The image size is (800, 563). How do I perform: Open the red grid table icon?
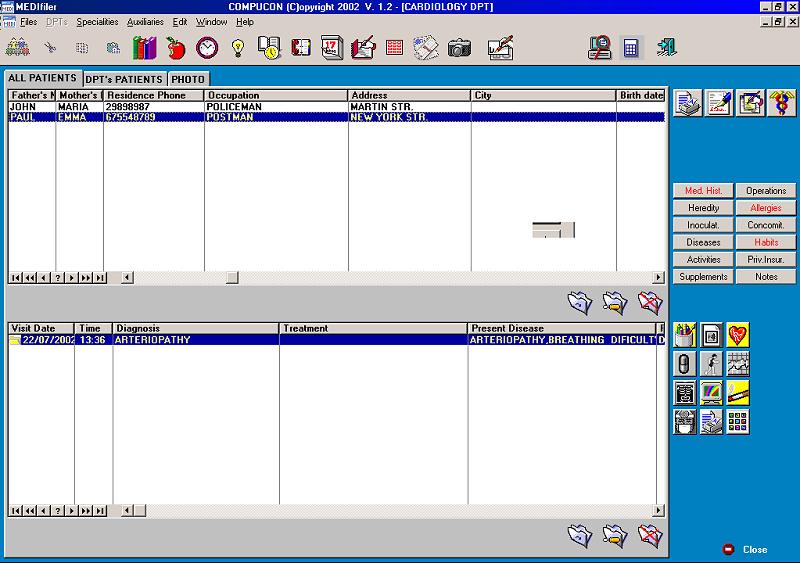point(394,48)
